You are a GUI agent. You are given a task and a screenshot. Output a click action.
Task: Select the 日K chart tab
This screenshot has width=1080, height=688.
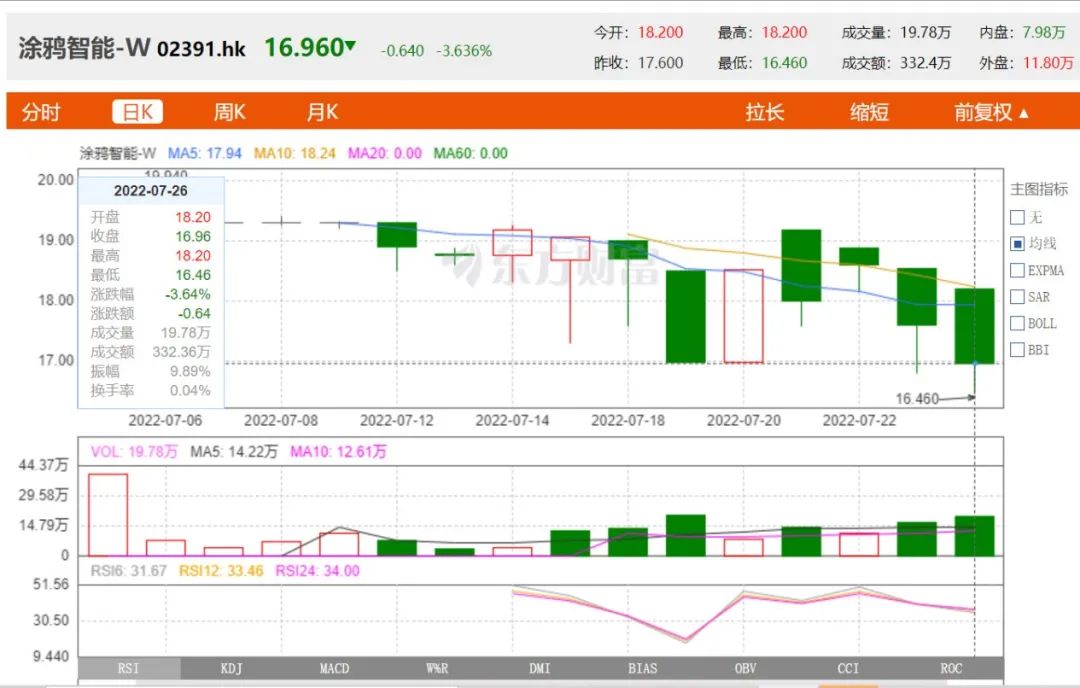[137, 112]
